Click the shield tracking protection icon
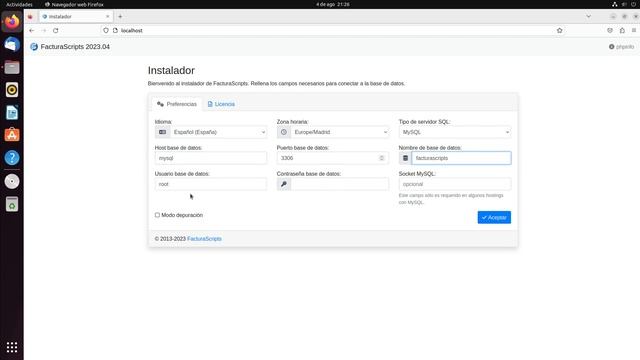The height and width of the screenshot is (360, 640). tap(106, 31)
